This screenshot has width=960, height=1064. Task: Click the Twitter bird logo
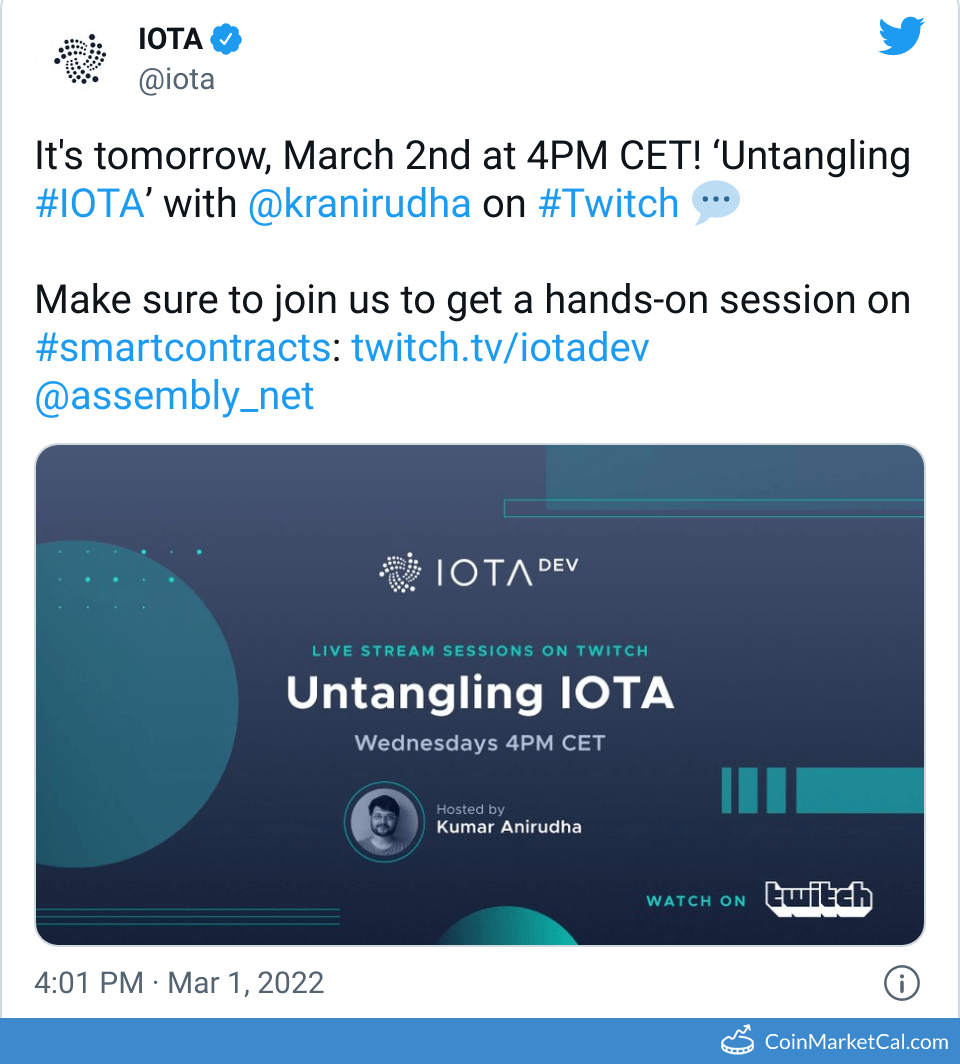pos(901,38)
